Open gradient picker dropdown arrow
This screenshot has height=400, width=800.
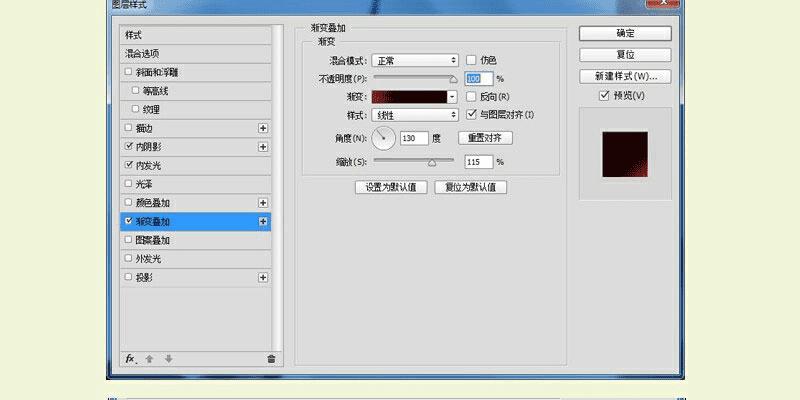point(452,97)
